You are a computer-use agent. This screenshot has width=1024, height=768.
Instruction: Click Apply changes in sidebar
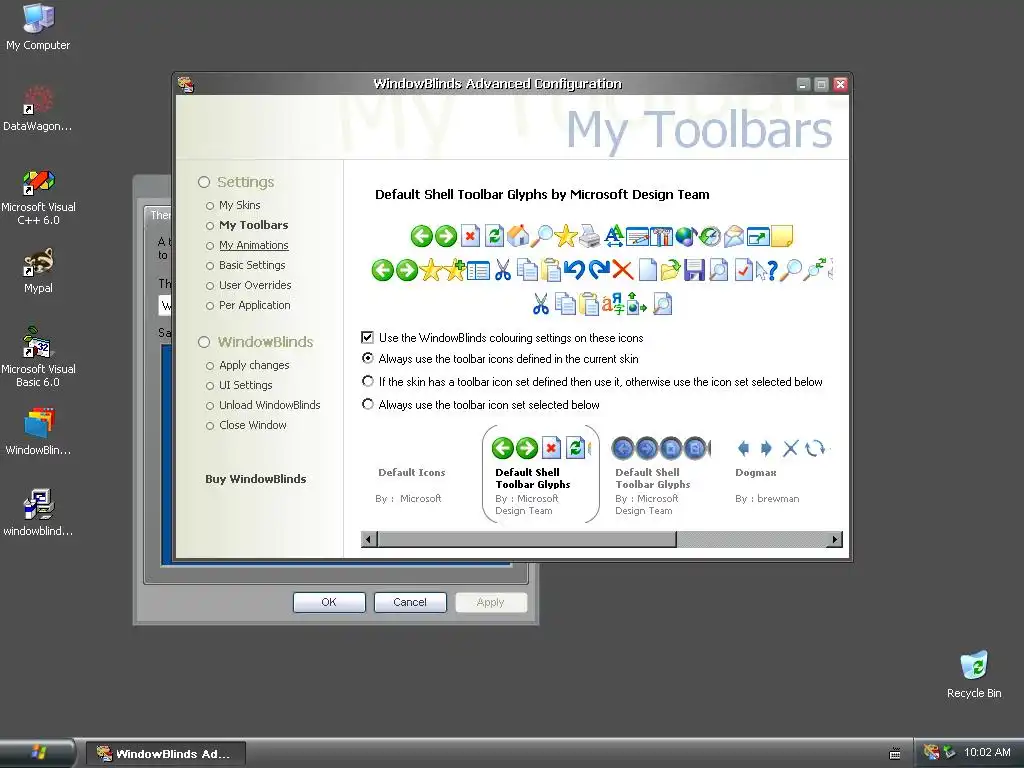254,365
